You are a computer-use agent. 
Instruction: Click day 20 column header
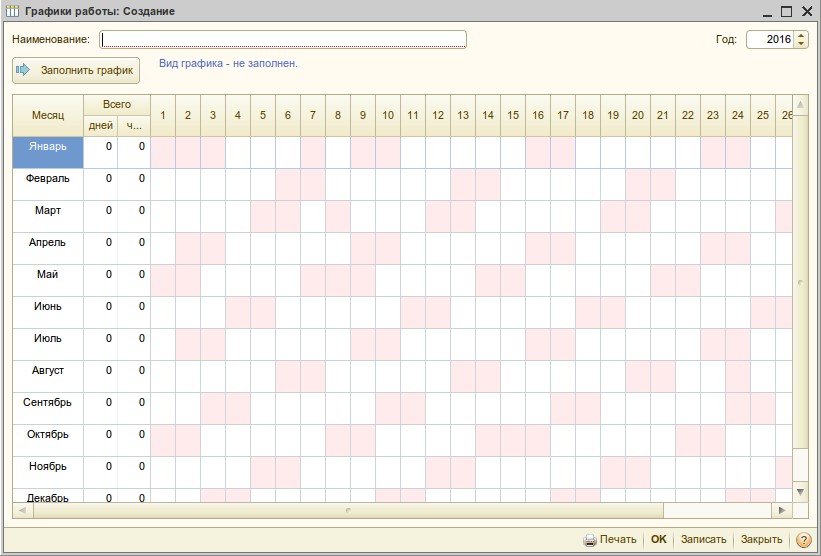638,115
